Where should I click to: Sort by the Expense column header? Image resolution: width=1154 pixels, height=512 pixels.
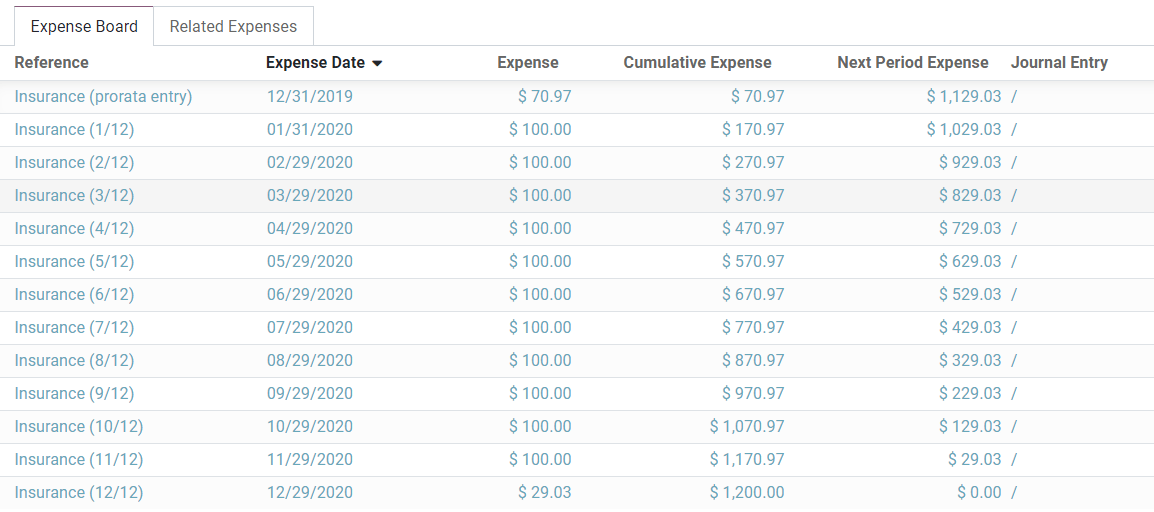[x=528, y=63]
